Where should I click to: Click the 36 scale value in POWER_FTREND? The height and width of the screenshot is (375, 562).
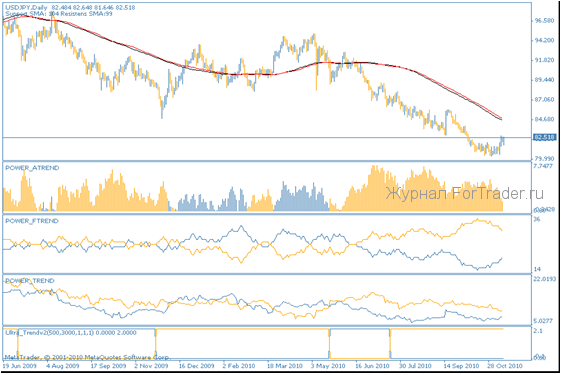(537, 219)
